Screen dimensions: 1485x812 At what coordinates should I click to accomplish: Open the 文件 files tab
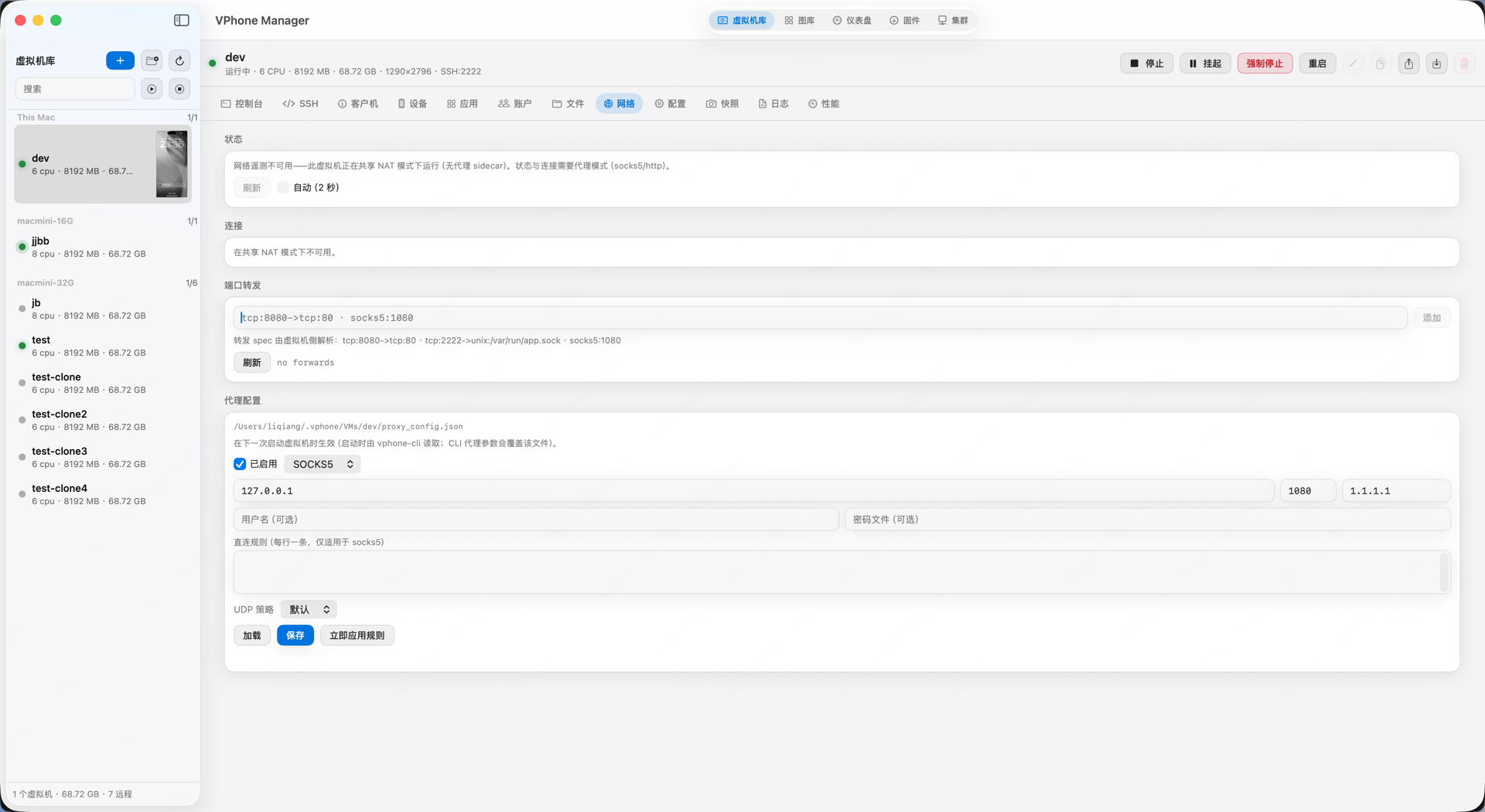click(x=568, y=104)
